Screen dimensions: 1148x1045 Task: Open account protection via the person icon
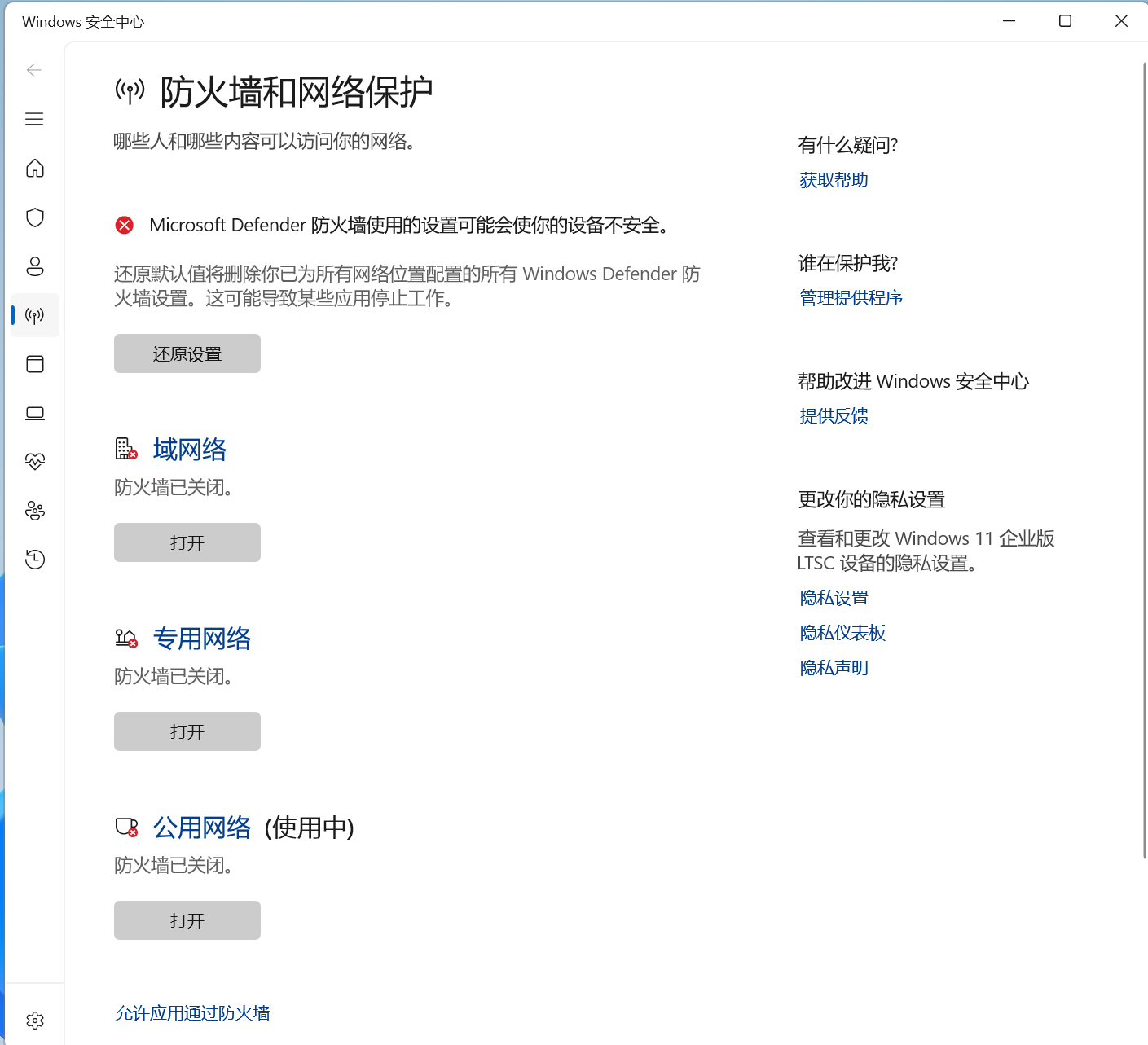[x=34, y=266]
